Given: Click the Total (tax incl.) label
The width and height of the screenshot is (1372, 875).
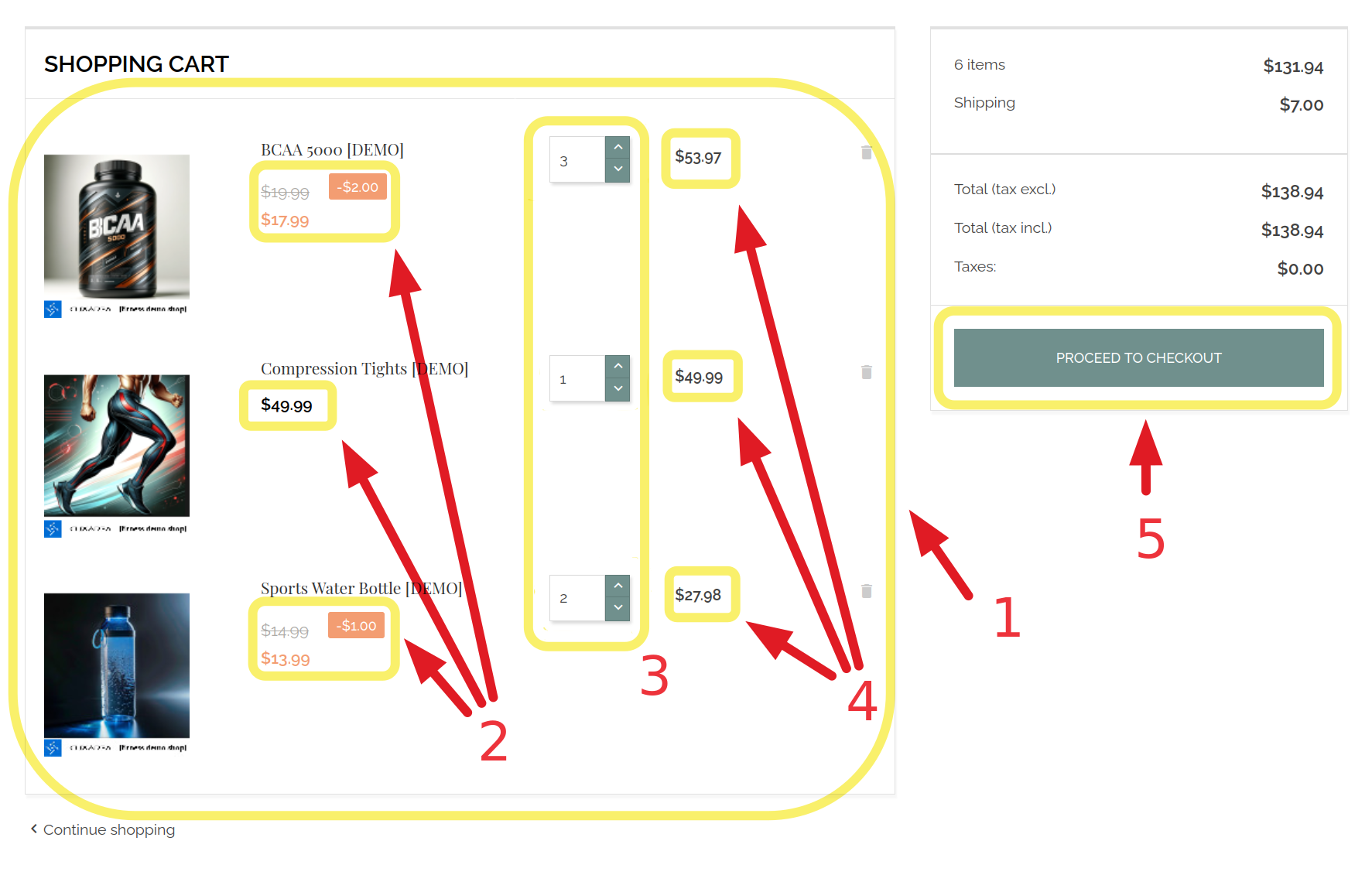Looking at the screenshot, I should 1003,227.
